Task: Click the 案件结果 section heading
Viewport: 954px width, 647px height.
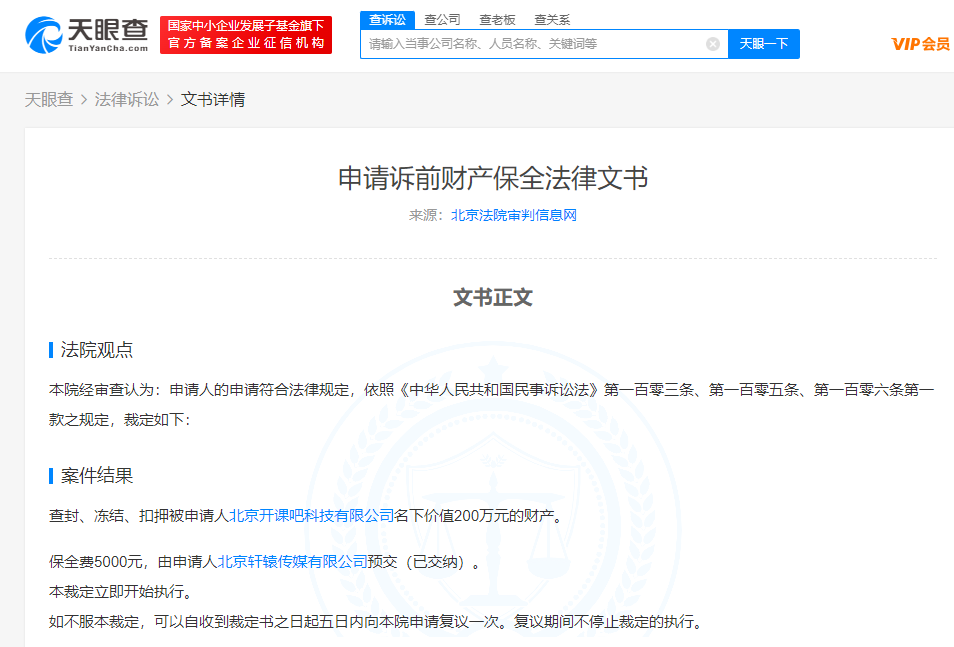Action: (x=97, y=475)
